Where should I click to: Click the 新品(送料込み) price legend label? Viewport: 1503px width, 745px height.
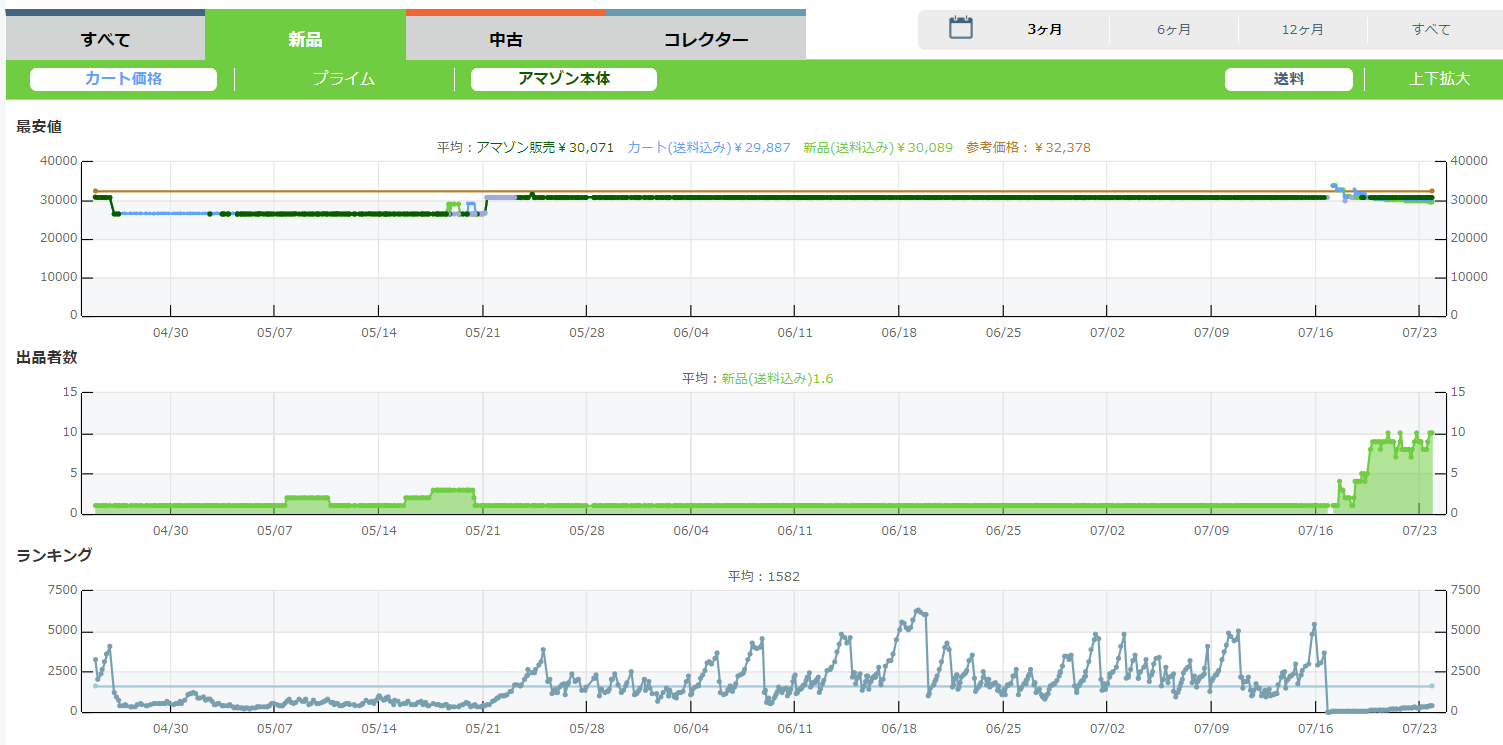877,147
